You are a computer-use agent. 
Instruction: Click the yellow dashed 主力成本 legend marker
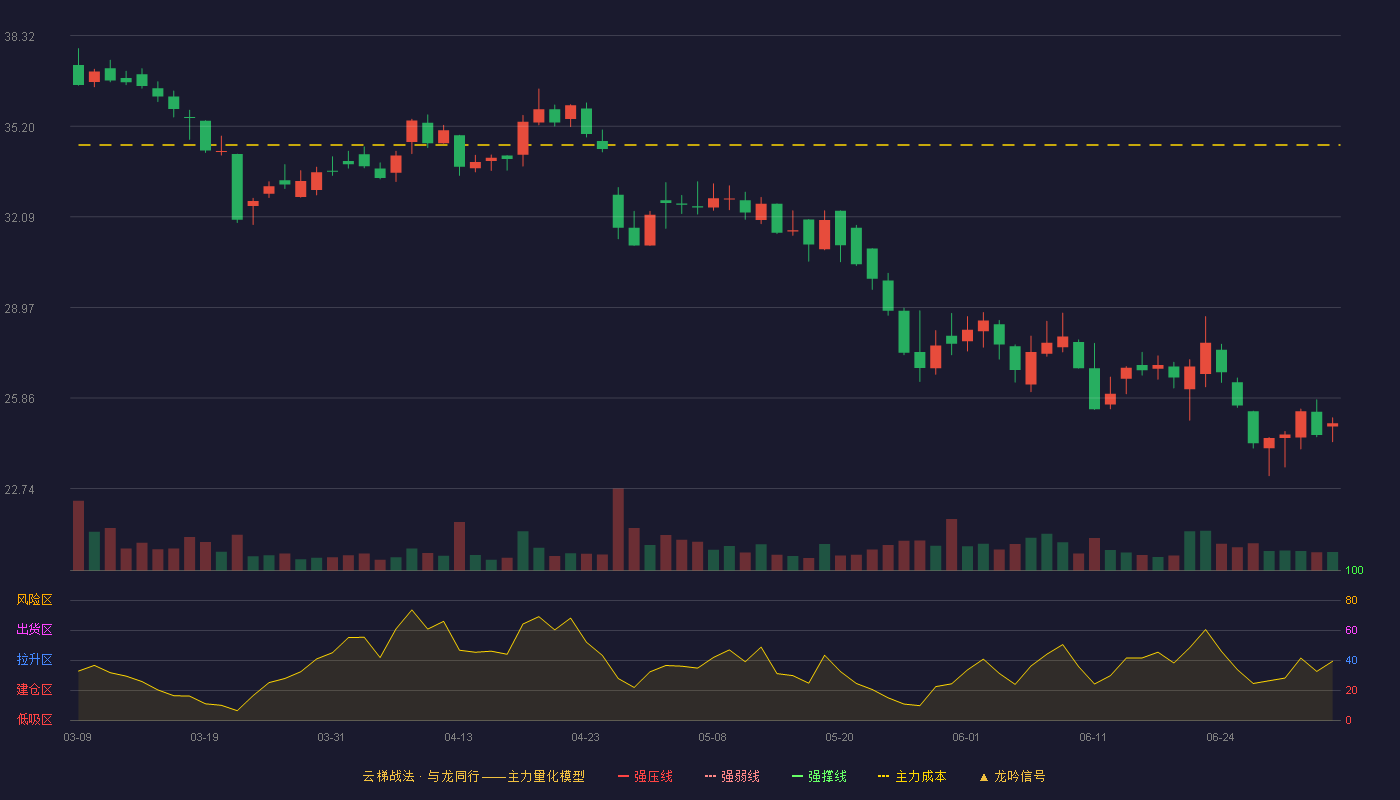(883, 776)
